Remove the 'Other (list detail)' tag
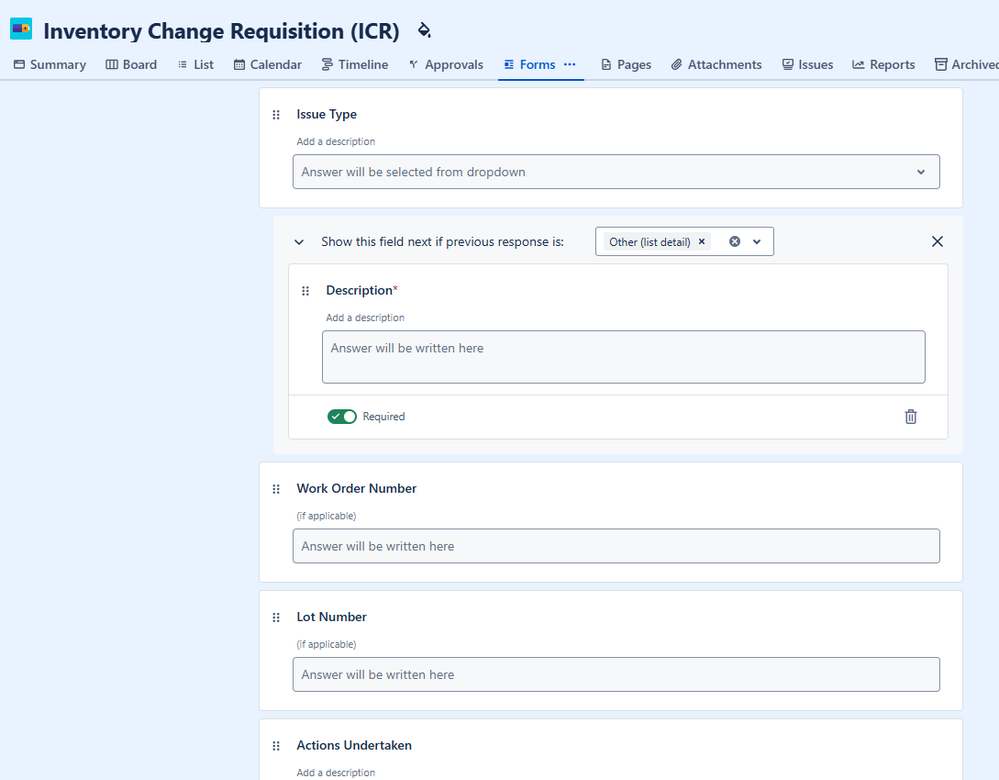 tap(701, 242)
